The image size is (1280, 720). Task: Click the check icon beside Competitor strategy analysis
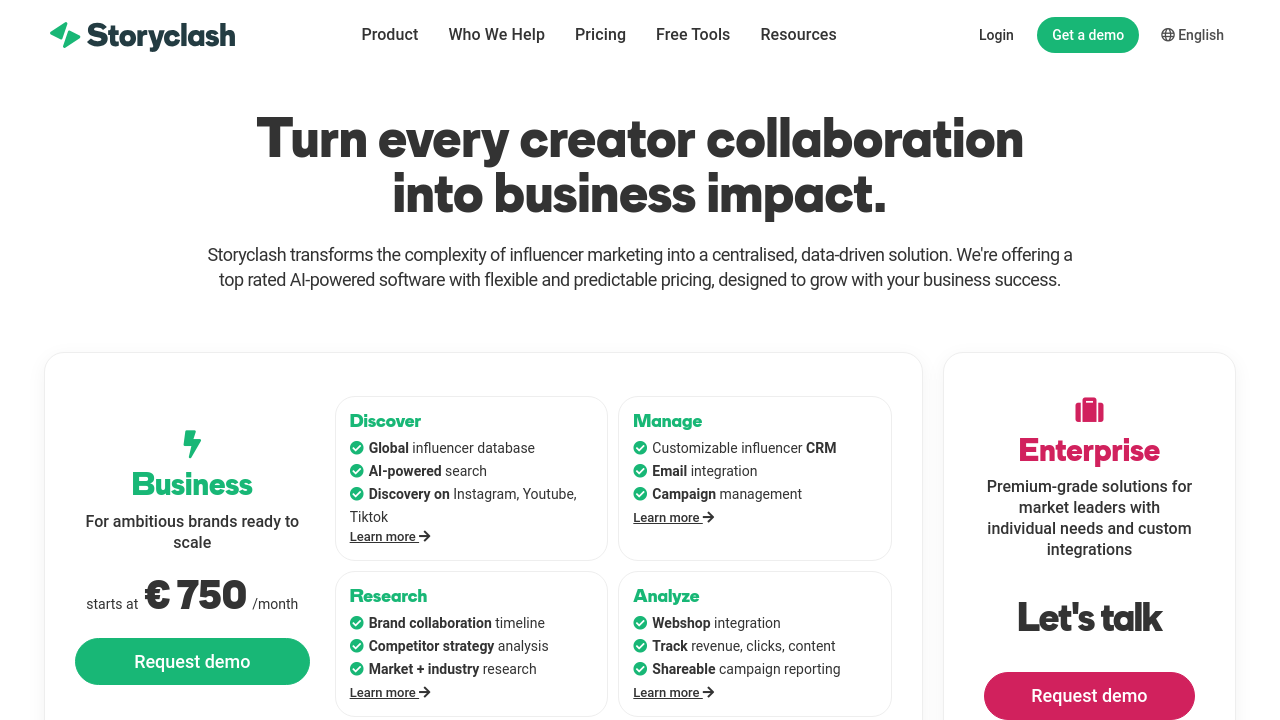point(357,646)
